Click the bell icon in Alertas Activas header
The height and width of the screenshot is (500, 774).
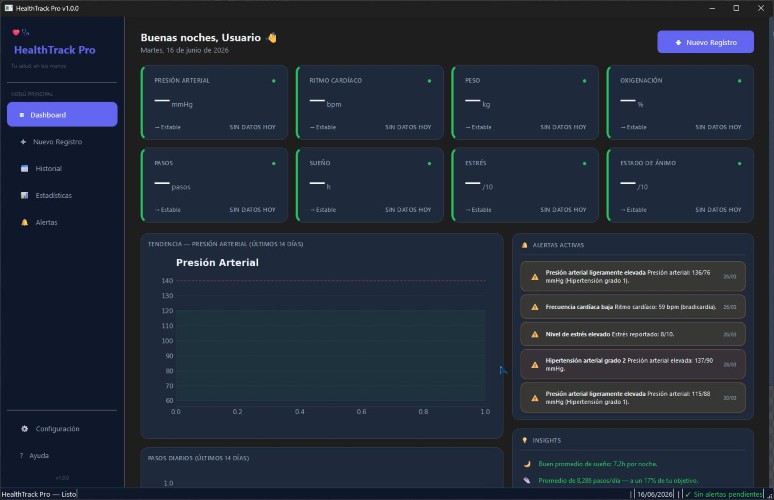pos(525,245)
